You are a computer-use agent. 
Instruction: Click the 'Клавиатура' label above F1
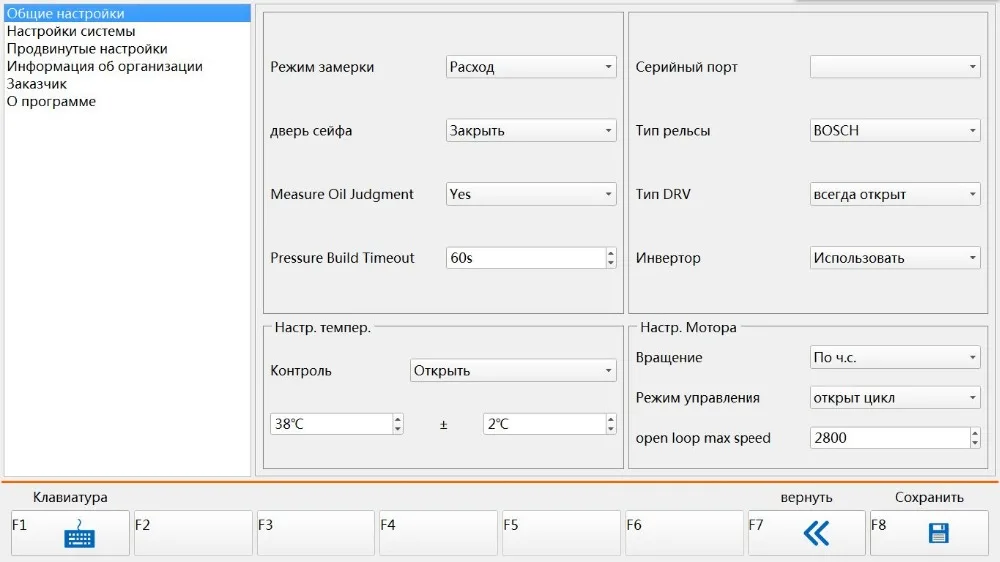pyautogui.click(x=70, y=498)
